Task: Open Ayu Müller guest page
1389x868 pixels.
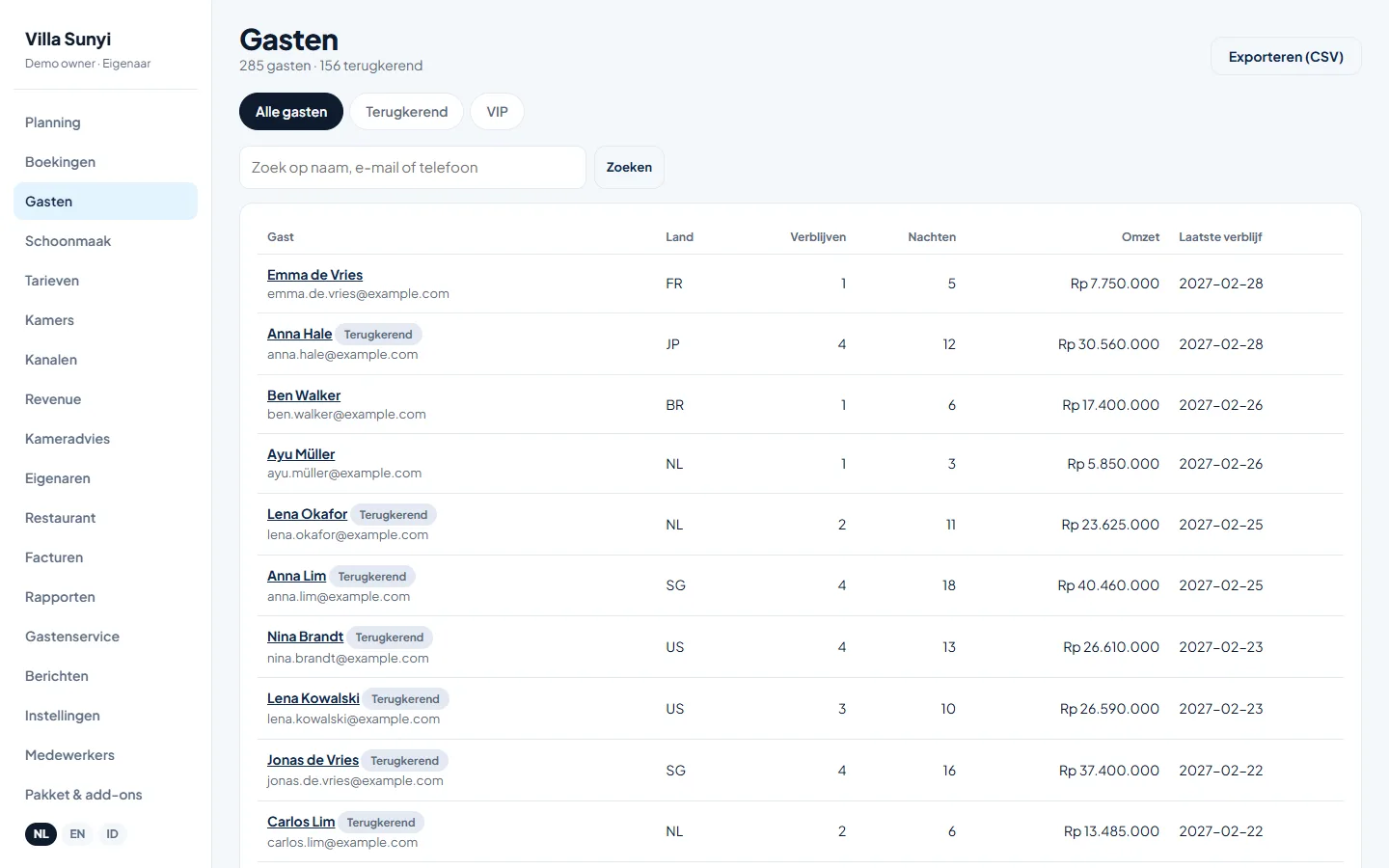Action: coord(301,454)
